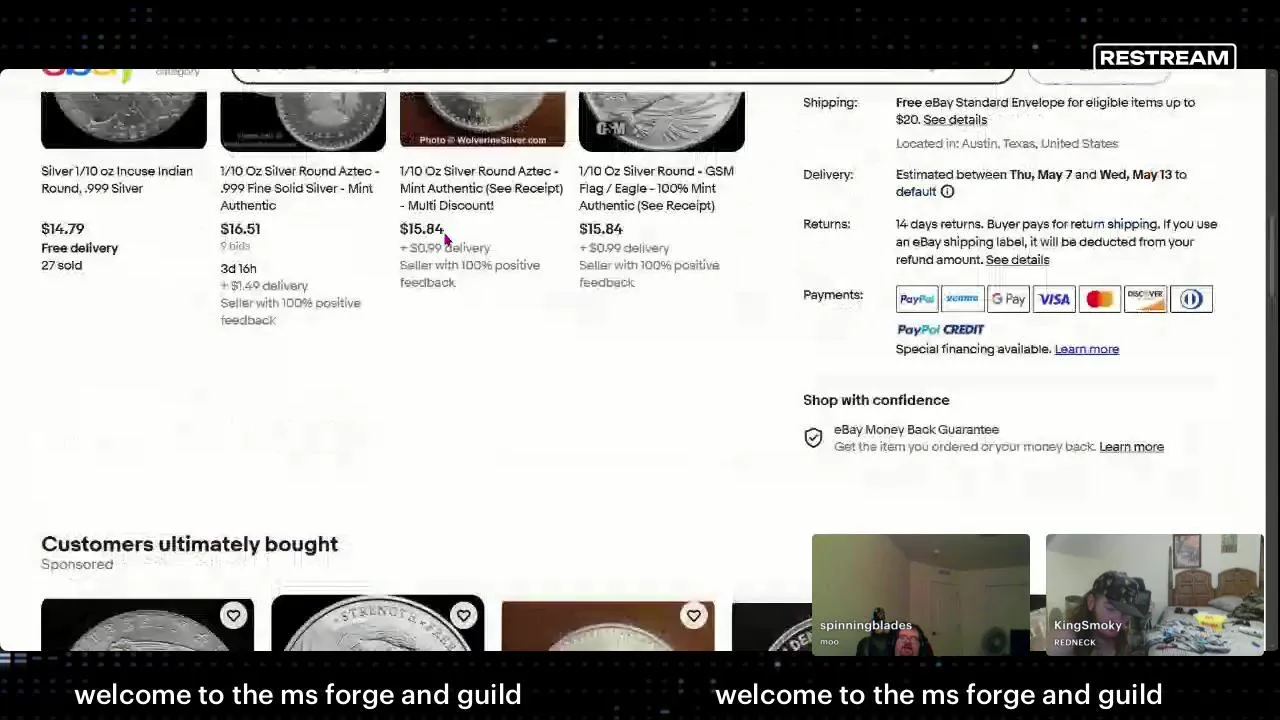Click the delivery estimate info icon
The image size is (1280, 720).
947,192
